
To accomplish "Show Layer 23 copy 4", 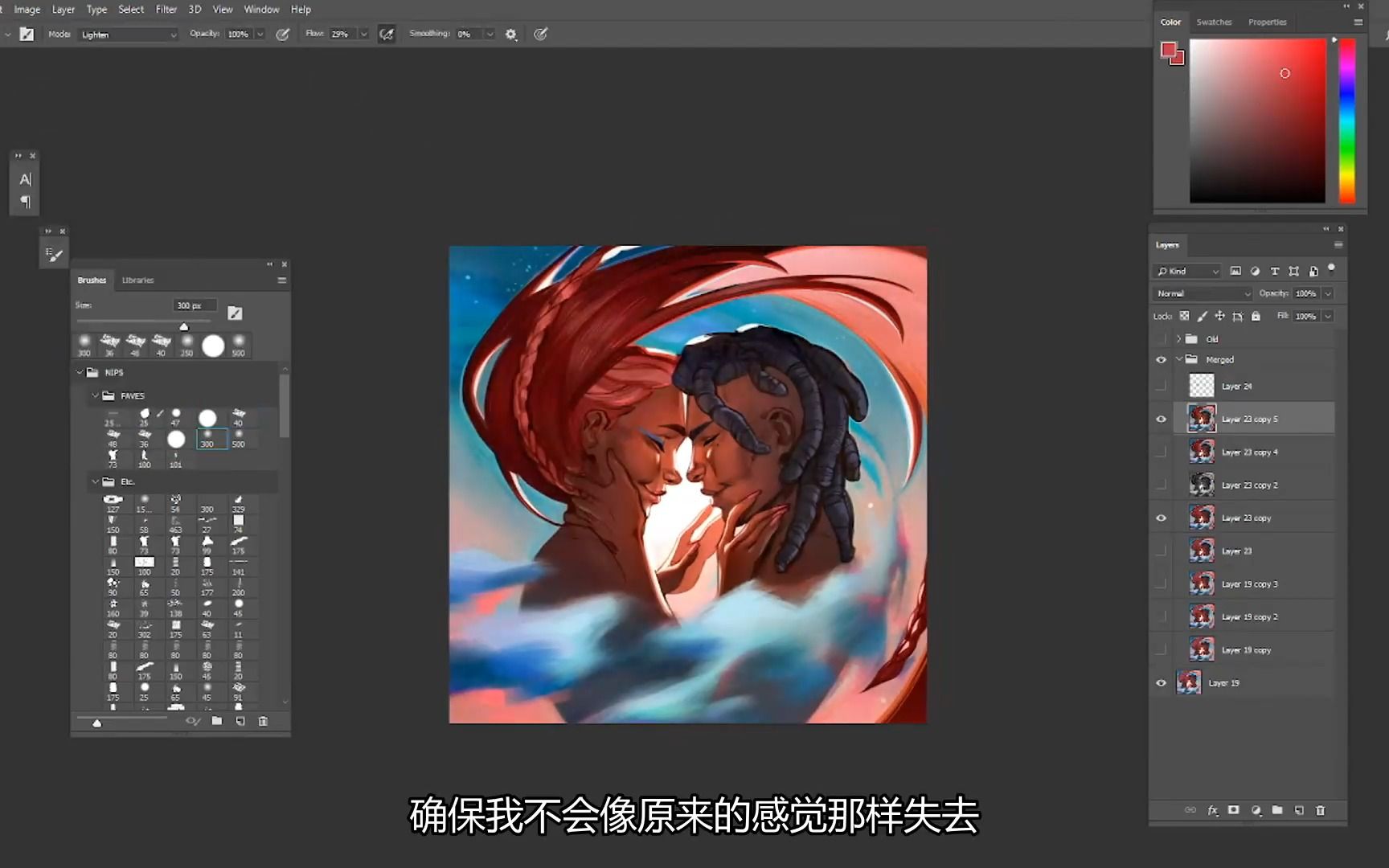I will point(1161,452).
